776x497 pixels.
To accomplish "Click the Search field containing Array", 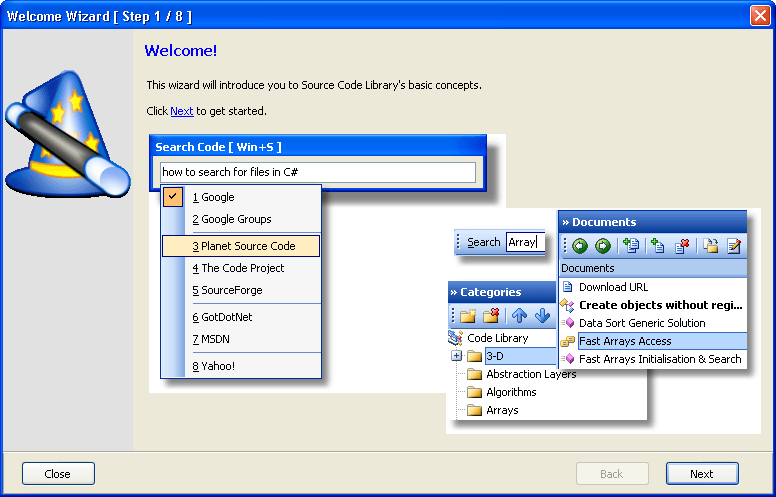I will click(x=525, y=242).
